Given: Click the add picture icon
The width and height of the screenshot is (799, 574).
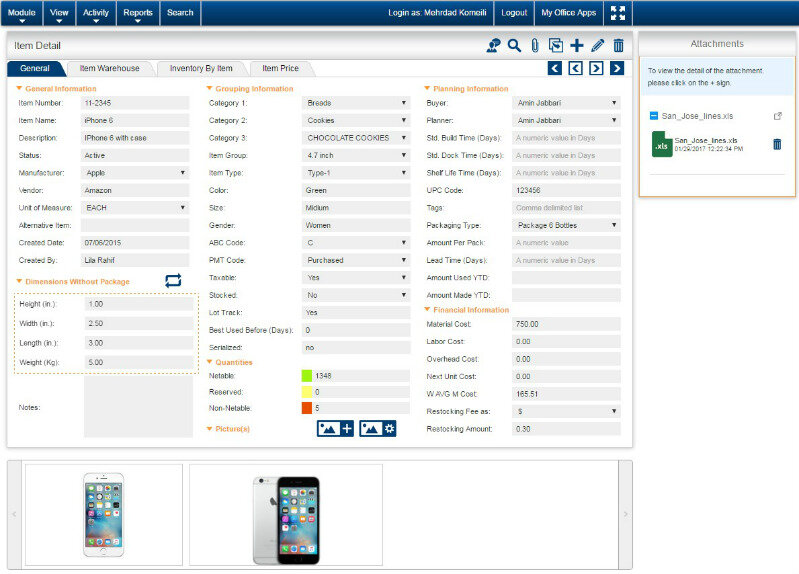Looking at the screenshot, I should [x=335, y=428].
